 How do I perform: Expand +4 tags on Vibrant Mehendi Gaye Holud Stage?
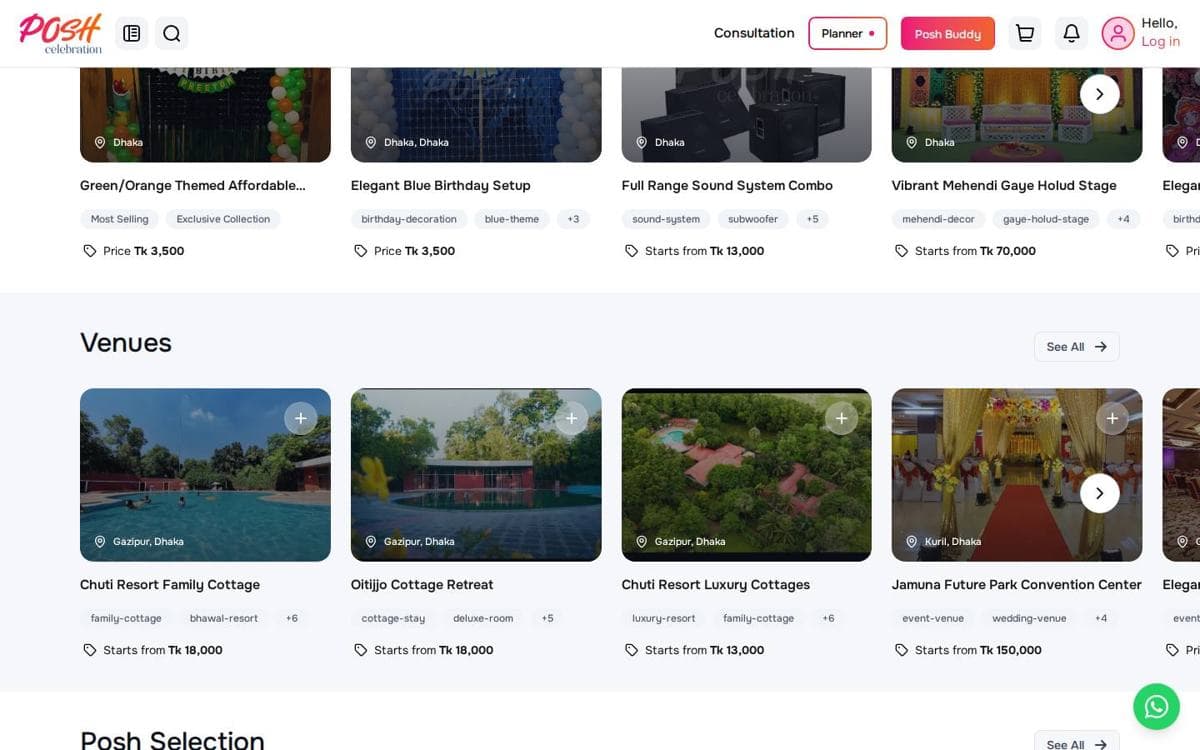click(1123, 219)
